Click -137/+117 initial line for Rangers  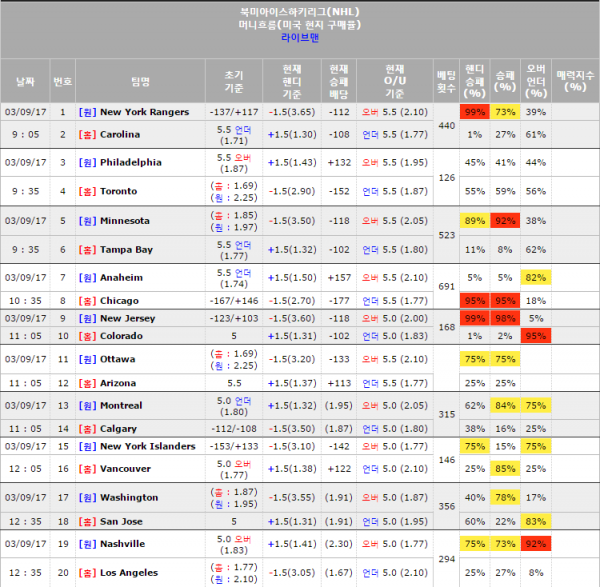234,112
